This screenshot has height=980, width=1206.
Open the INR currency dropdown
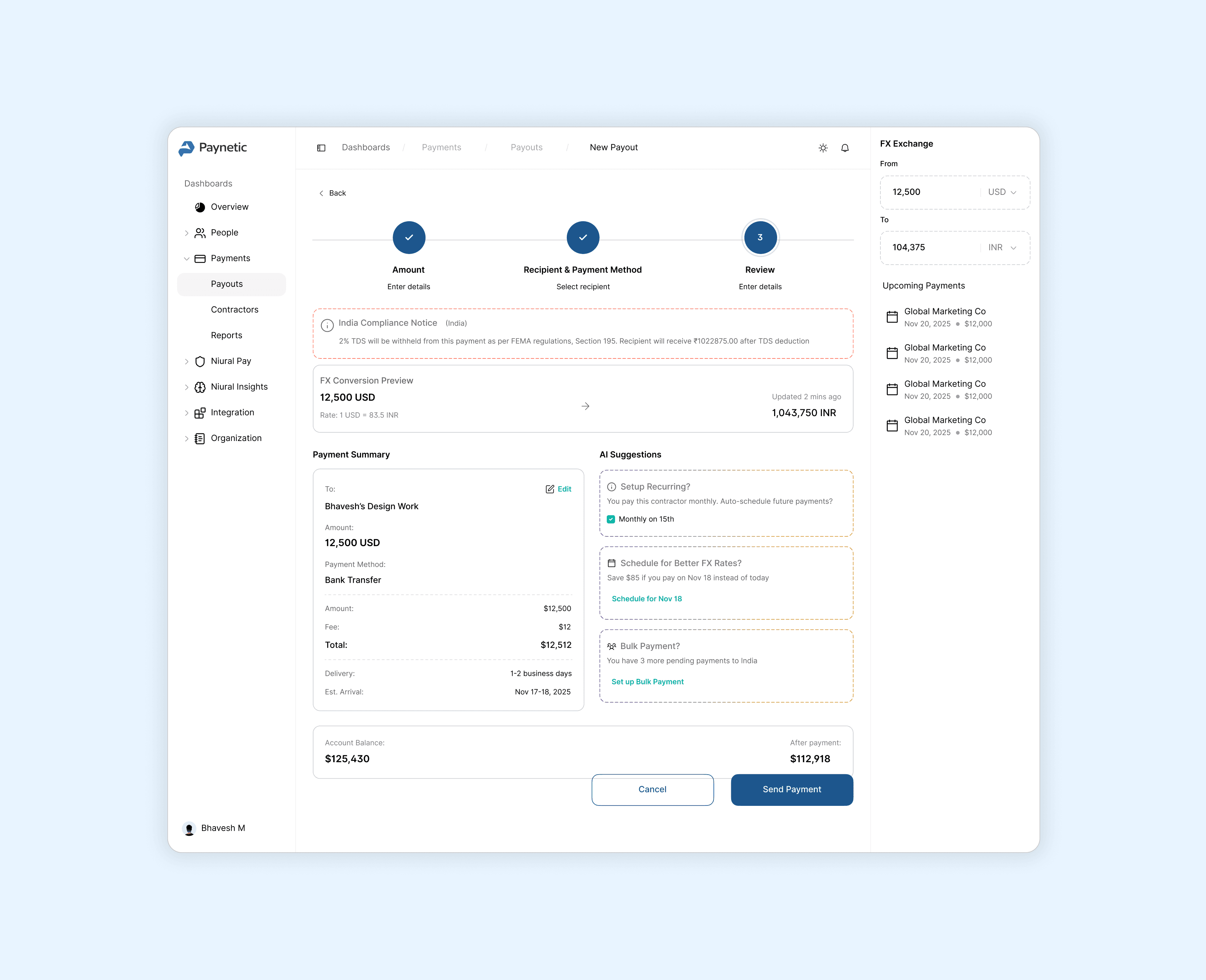click(x=1002, y=248)
